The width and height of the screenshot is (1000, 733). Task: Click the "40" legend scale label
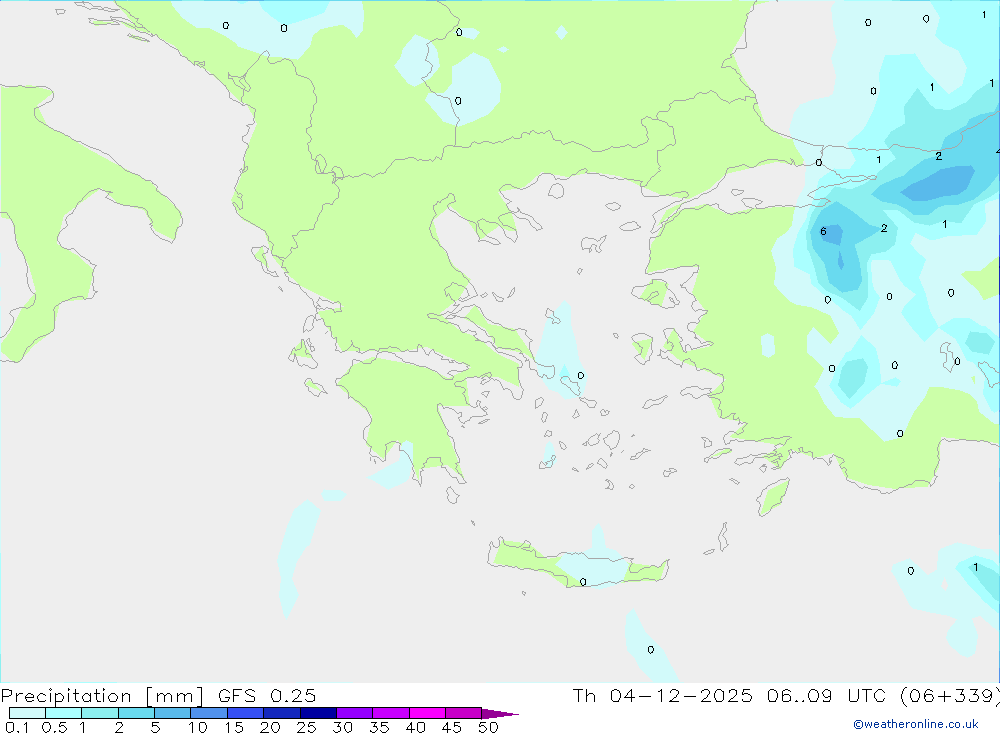(x=416, y=727)
